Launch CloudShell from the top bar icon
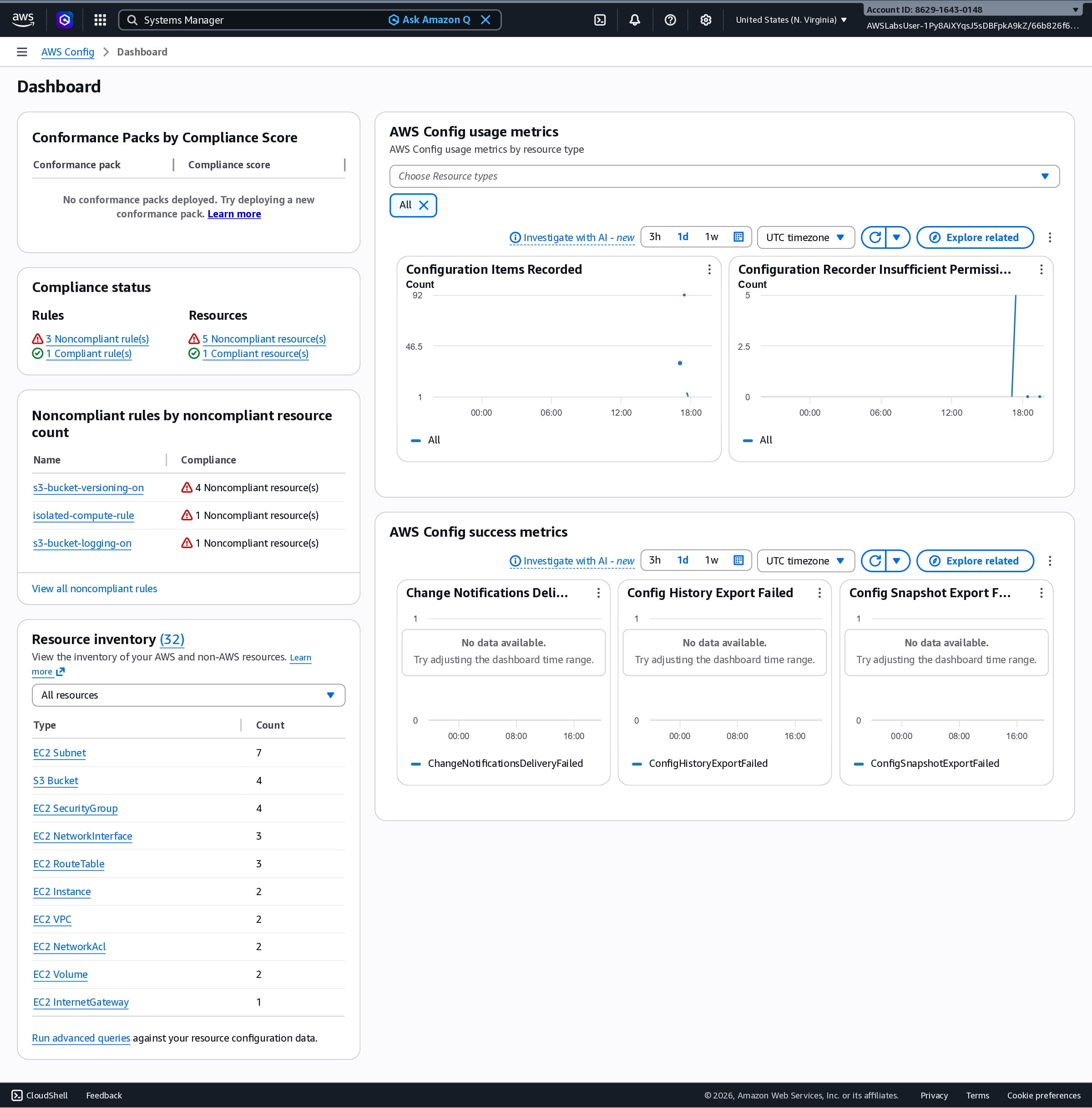1092x1108 pixels. pyautogui.click(x=600, y=20)
